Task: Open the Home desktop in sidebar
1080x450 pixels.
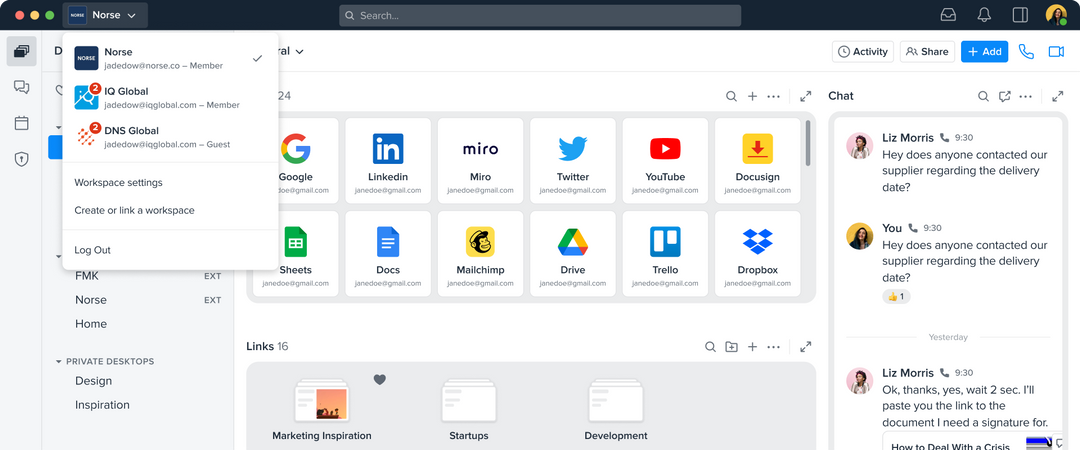Action: click(x=91, y=324)
